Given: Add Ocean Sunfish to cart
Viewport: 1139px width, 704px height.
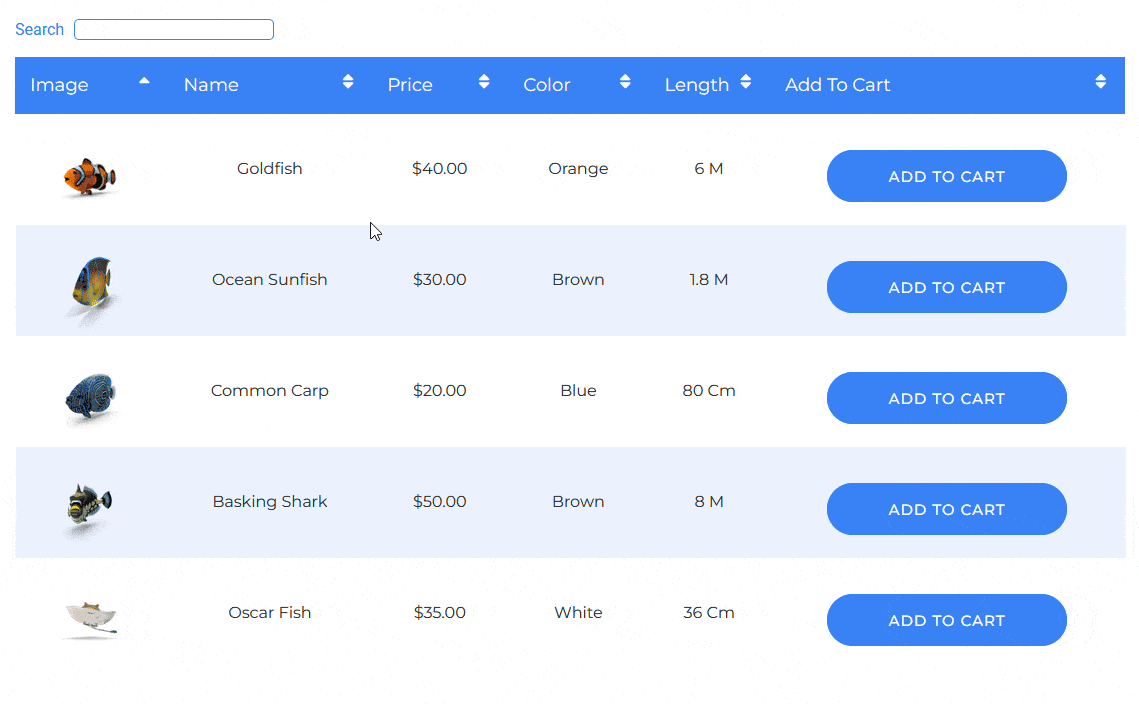Looking at the screenshot, I should (x=946, y=287).
